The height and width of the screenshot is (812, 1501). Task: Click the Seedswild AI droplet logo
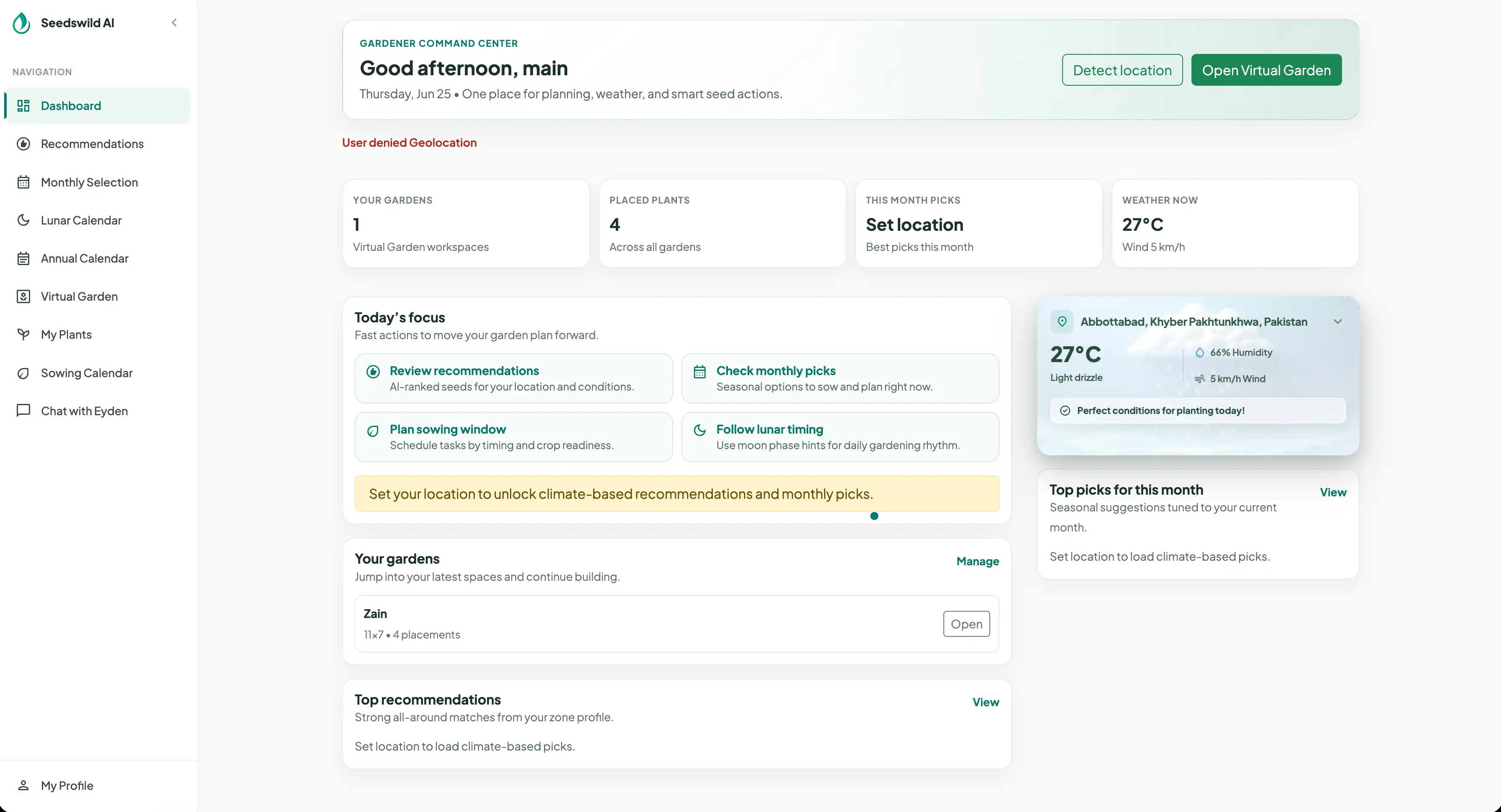(22, 23)
